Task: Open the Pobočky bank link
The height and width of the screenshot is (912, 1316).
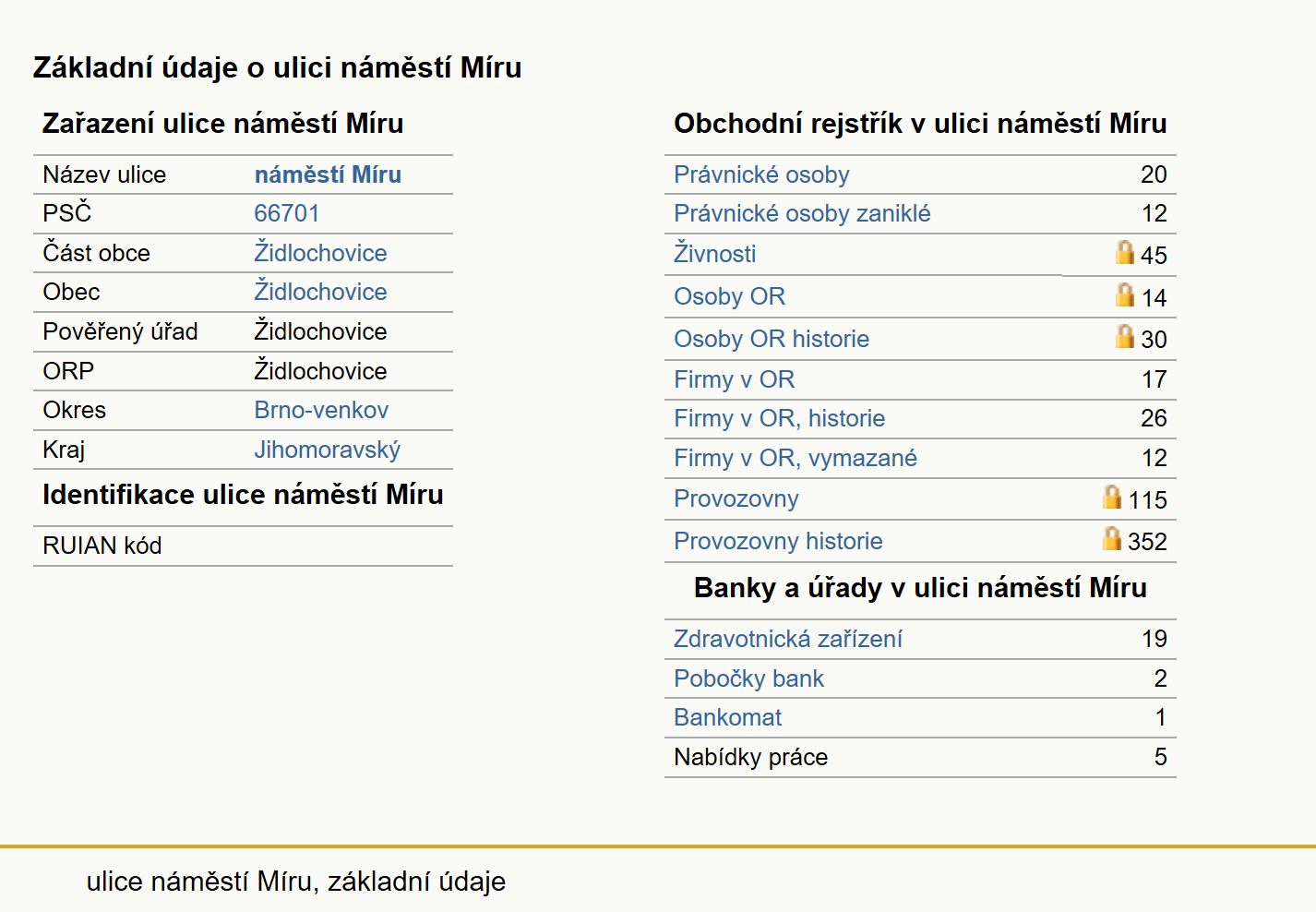Action: (x=748, y=678)
